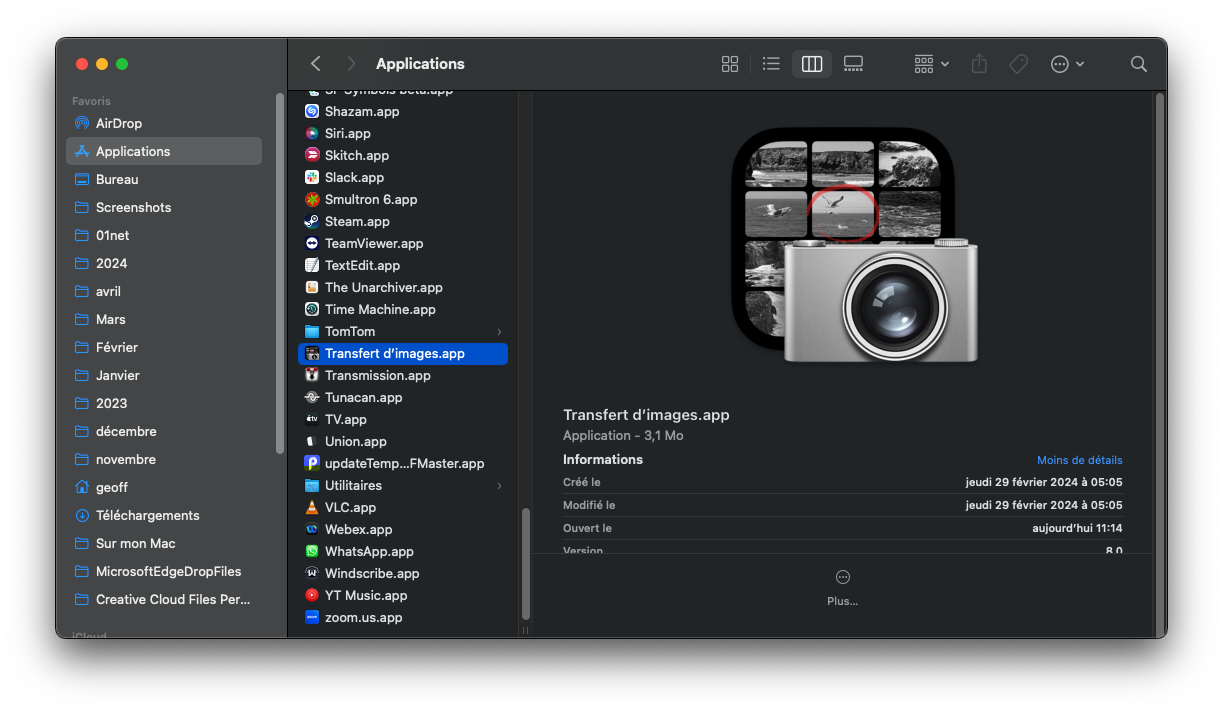Click the Shazam.app icon
Viewport: 1223px width, 712px height.
(x=312, y=111)
